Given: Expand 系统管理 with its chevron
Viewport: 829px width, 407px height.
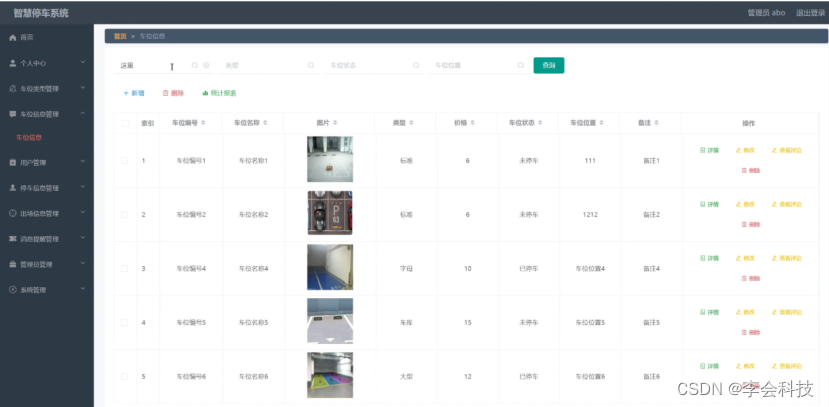Looking at the screenshot, I should [82, 289].
